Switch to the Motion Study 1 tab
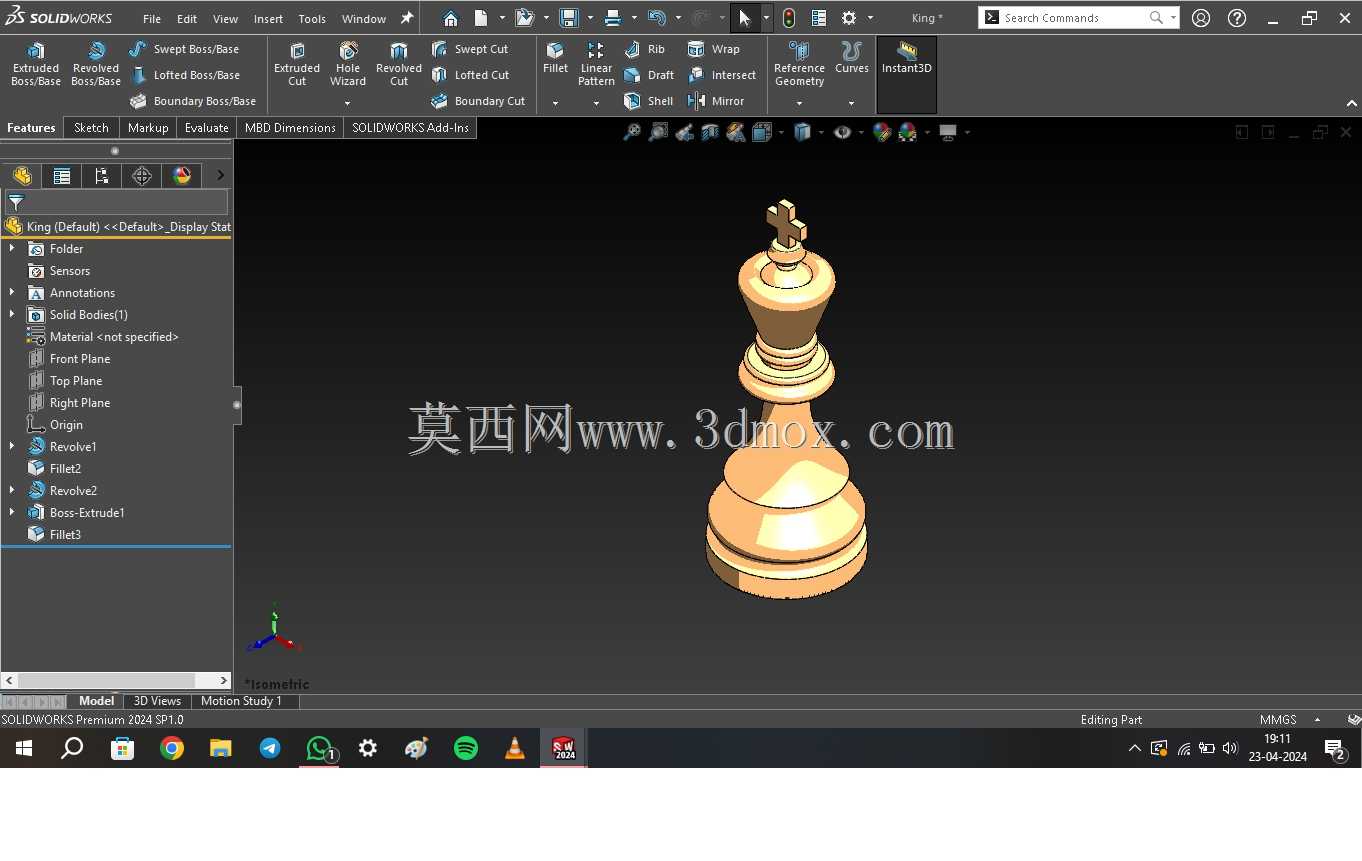Screen dimensions: 1362x861 pos(241,701)
